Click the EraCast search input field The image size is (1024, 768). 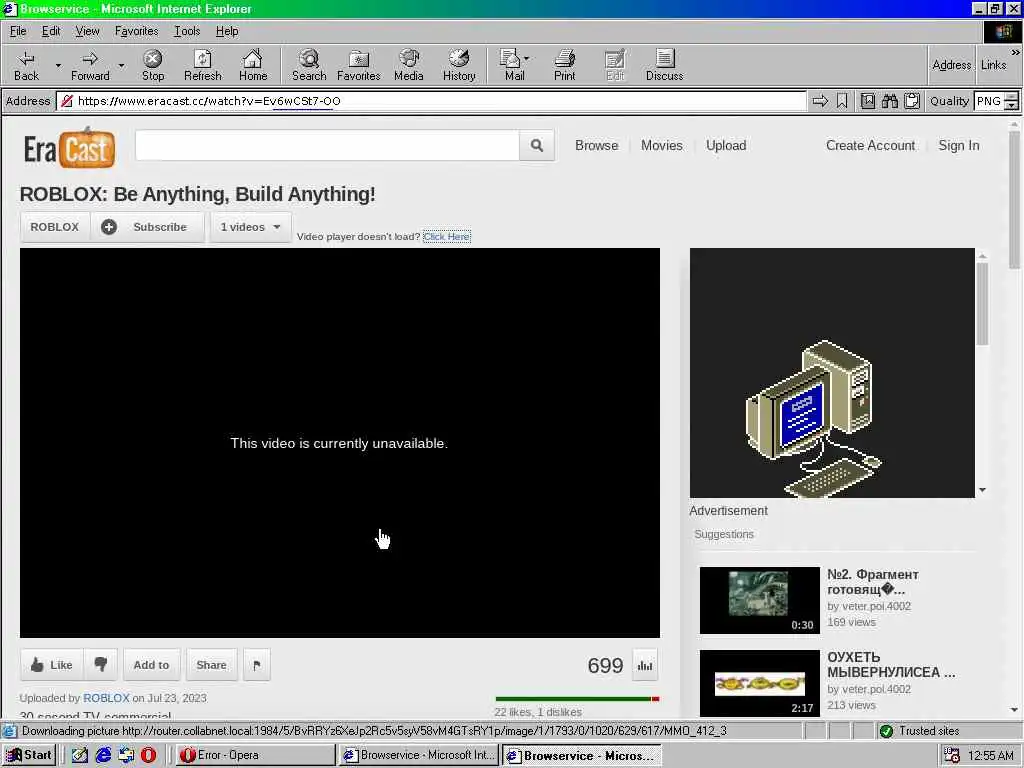click(327, 145)
